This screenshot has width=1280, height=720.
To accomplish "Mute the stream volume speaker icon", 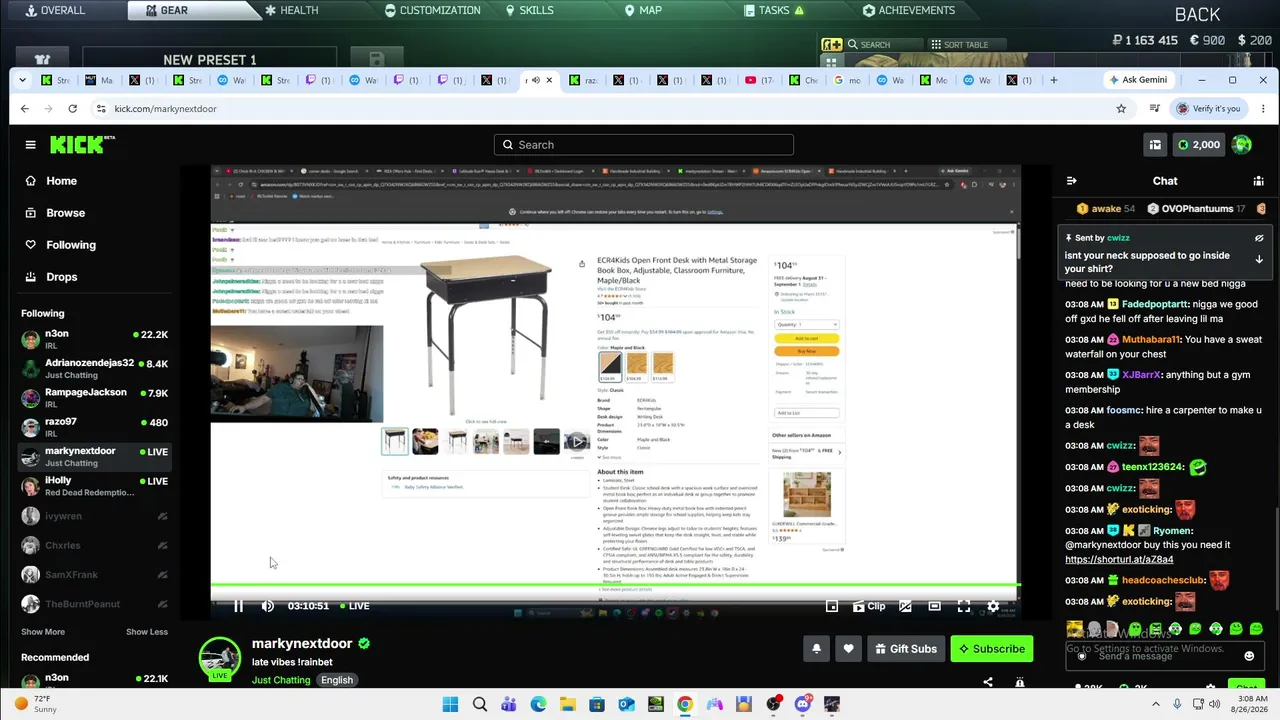I will pyautogui.click(x=267, y=606).
